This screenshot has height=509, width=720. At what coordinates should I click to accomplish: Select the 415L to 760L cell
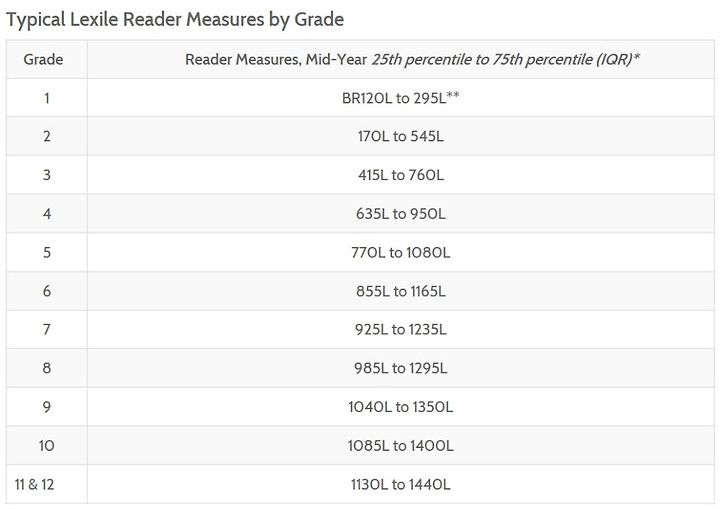(x=401, y=175)
